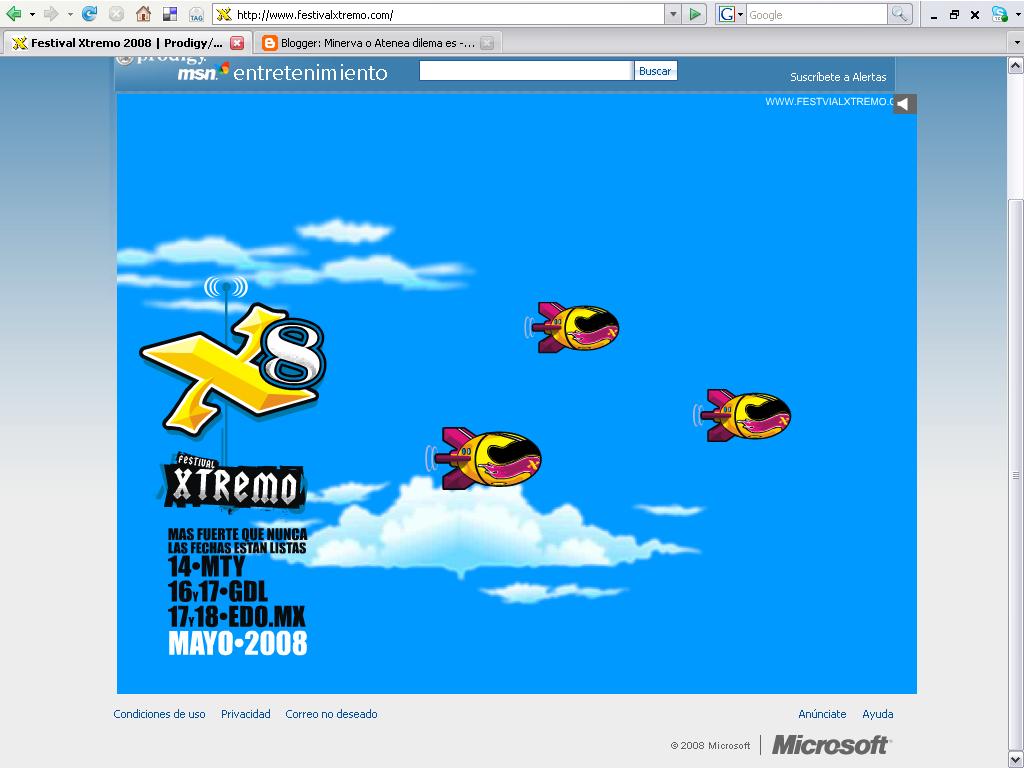
Task: Click the green Go arrow button
Action: 695,14
